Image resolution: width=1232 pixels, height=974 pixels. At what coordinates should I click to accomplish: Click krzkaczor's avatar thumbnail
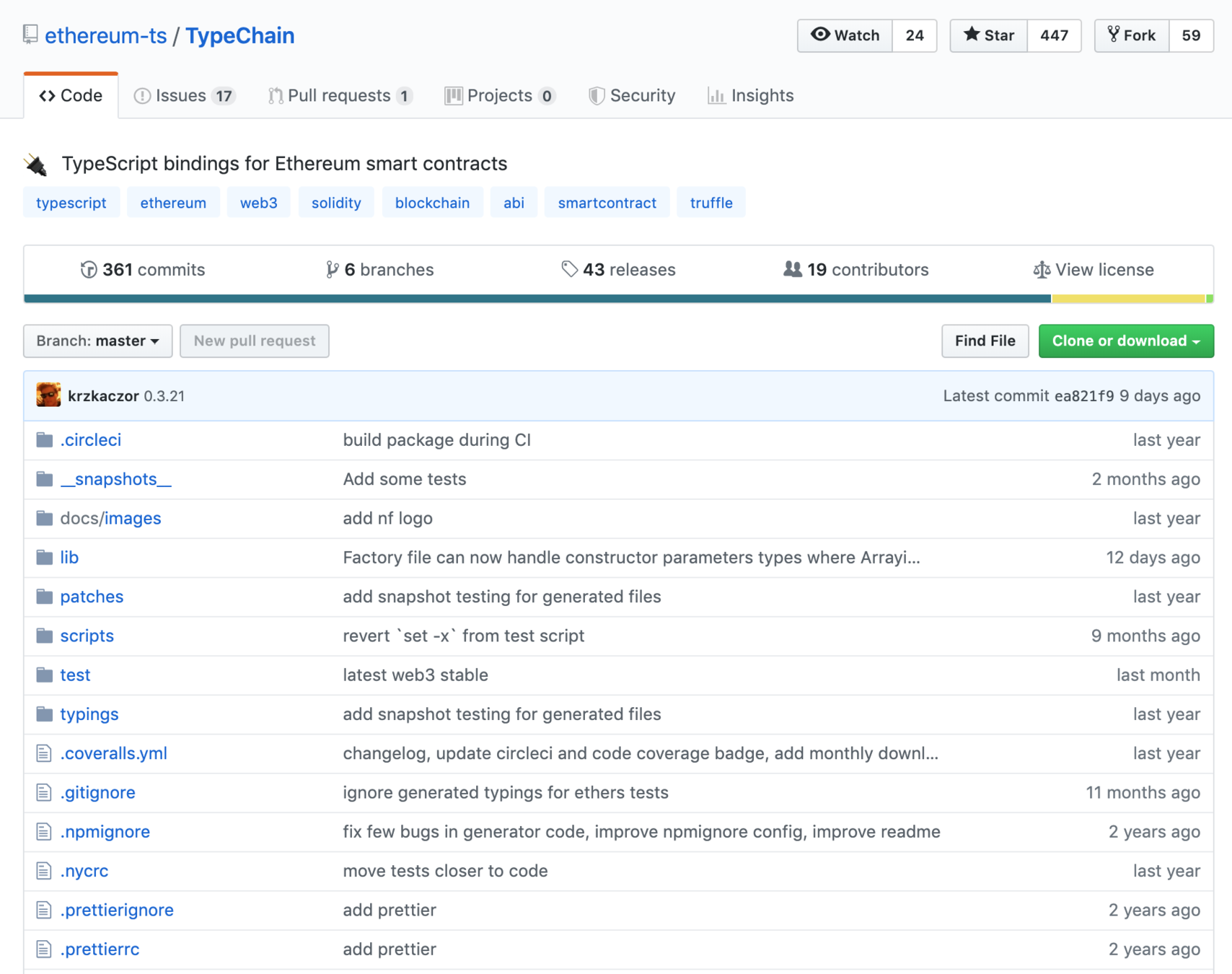point(48,395)
